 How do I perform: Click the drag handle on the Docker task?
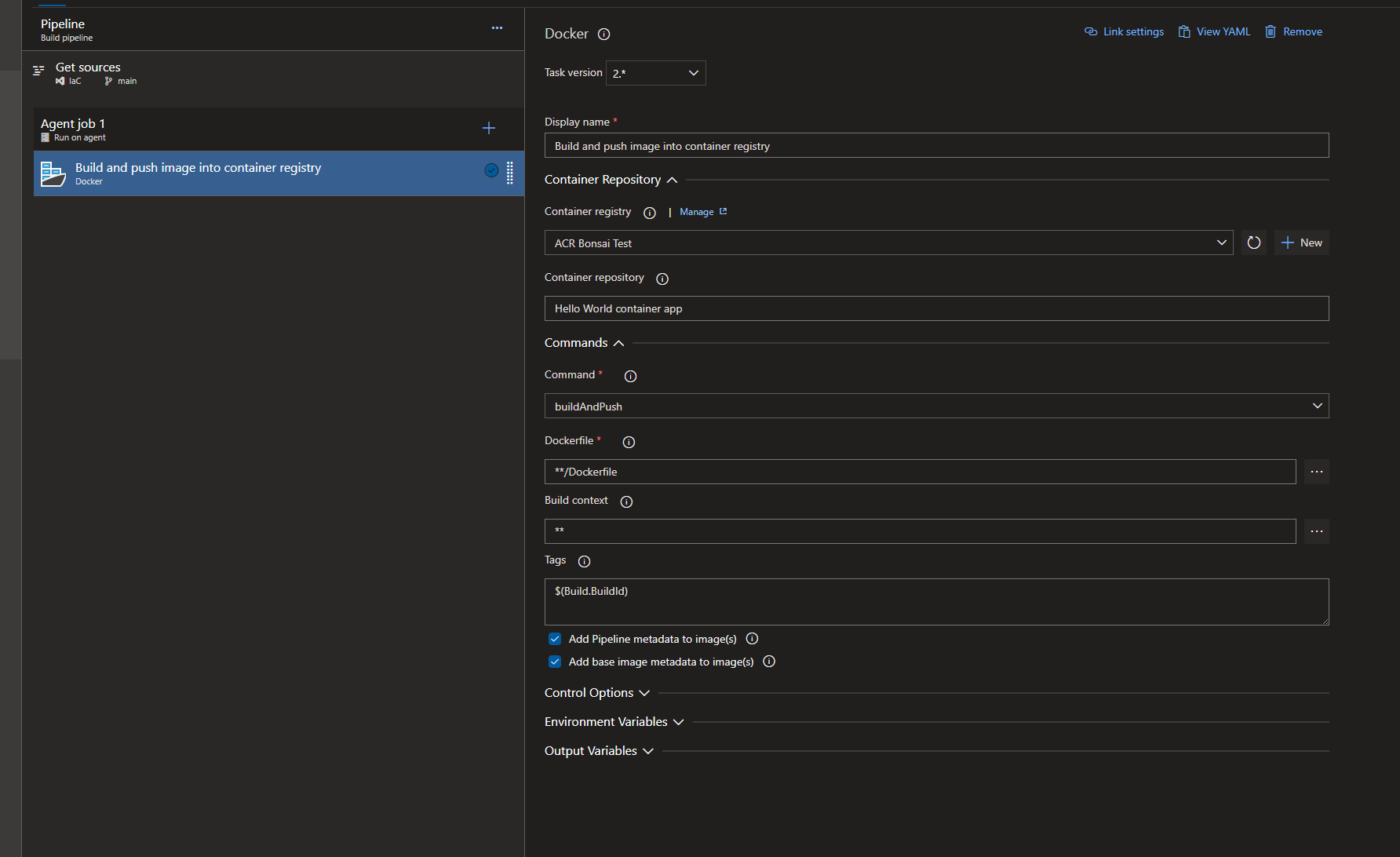coord(510,173)
